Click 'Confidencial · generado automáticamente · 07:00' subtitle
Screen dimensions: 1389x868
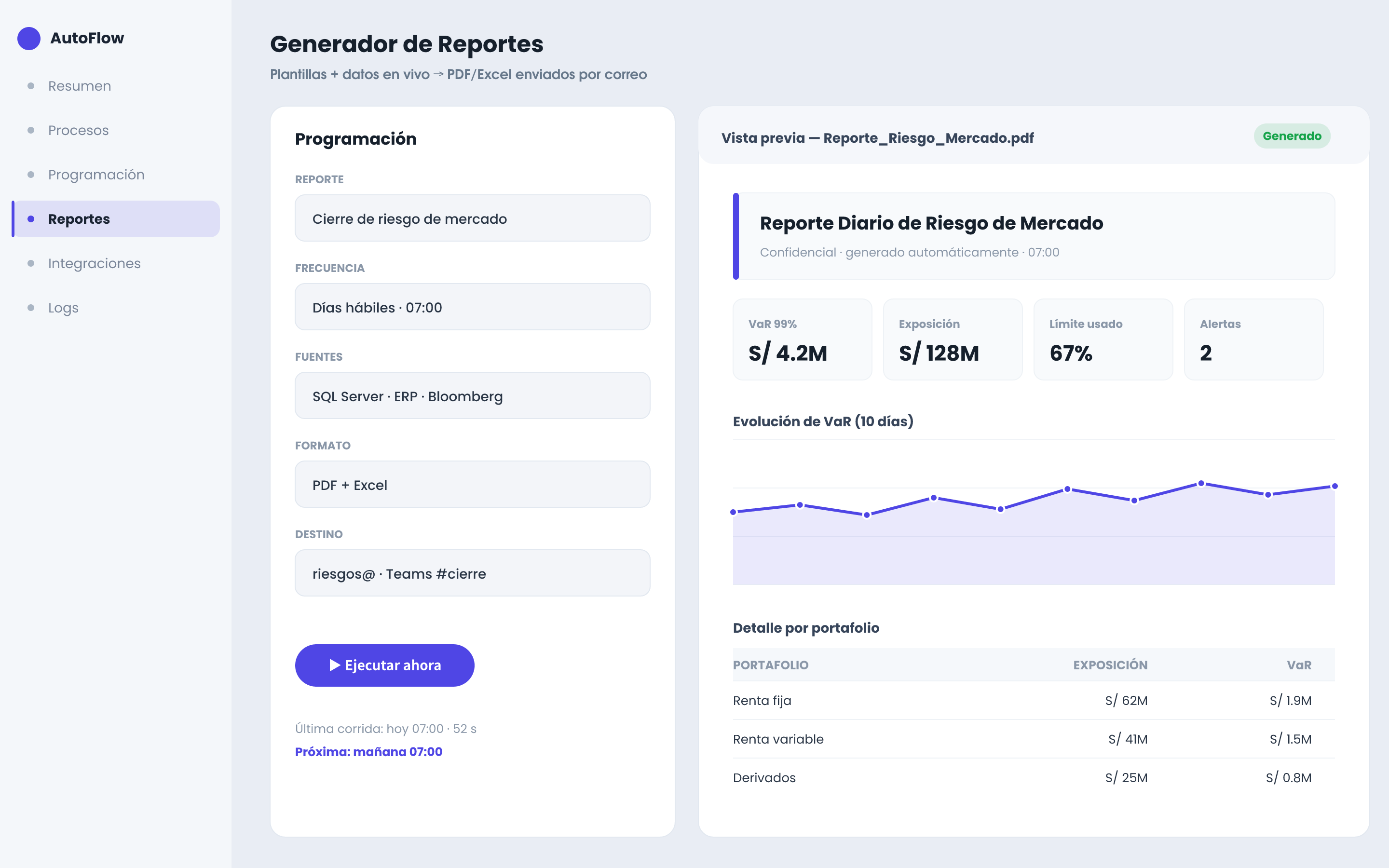(909, 253)
